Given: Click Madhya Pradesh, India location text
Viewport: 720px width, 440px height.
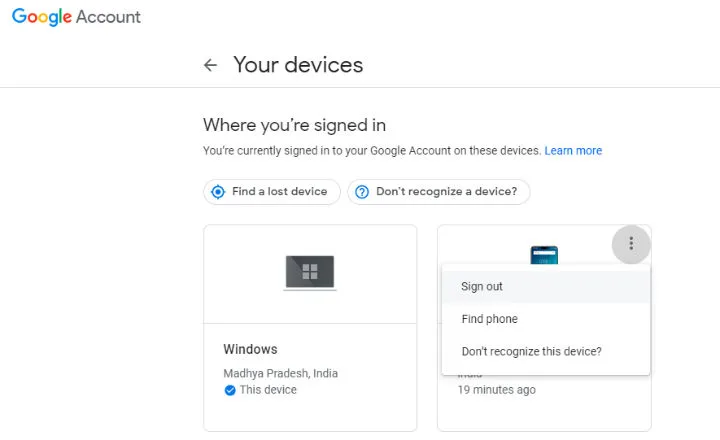Looking at the screenshot, I should pos(281,373).
